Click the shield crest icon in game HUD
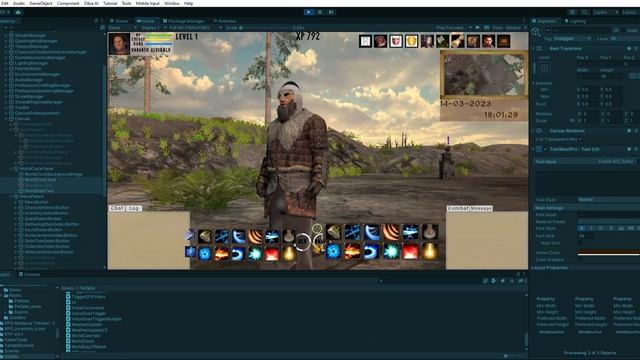Image resolution: width=640 pixels, height=360 pixels. point(396,41)
